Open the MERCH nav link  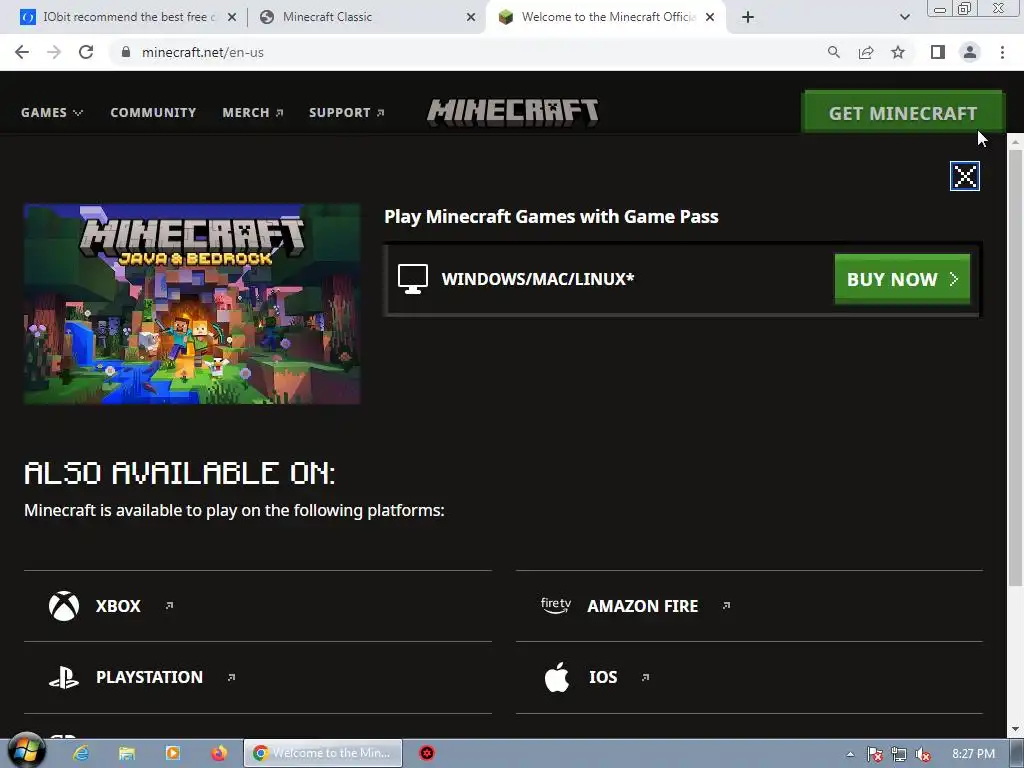click(253, 112)
